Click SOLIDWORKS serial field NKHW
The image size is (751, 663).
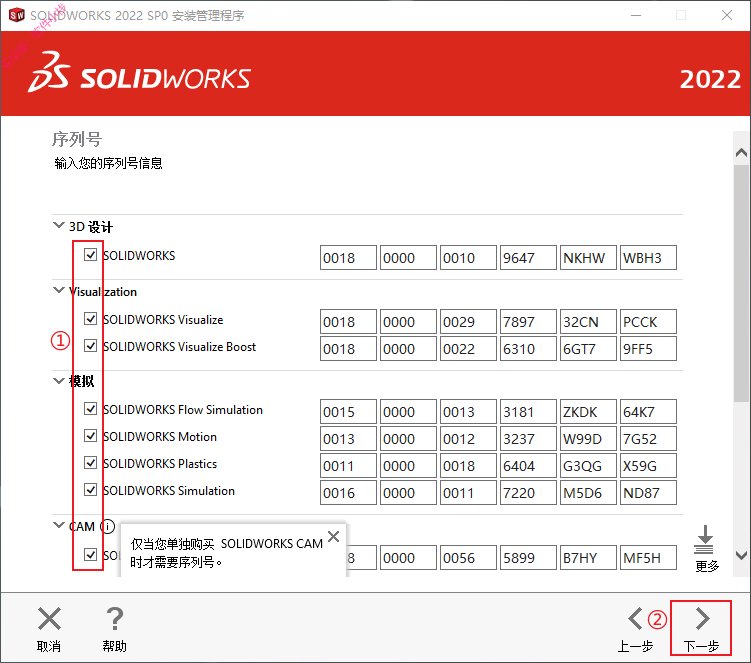click(588, 258)
